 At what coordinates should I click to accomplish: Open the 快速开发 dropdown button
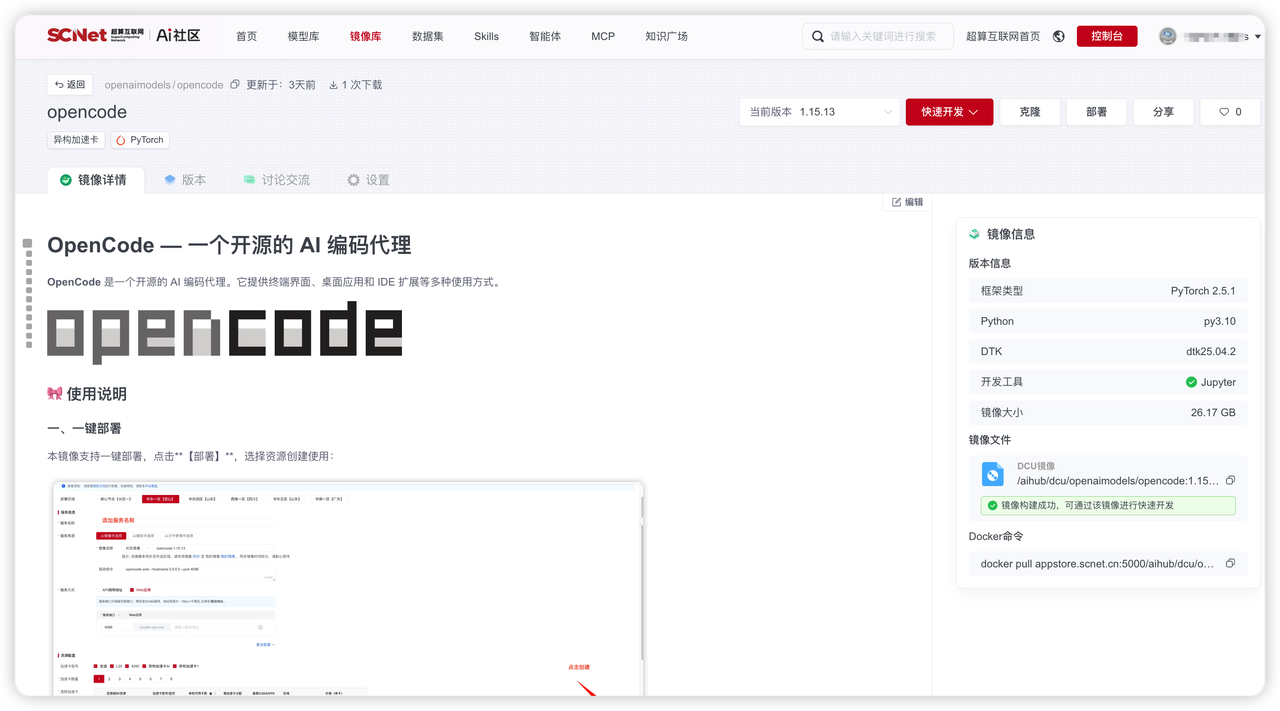point(949,112)
